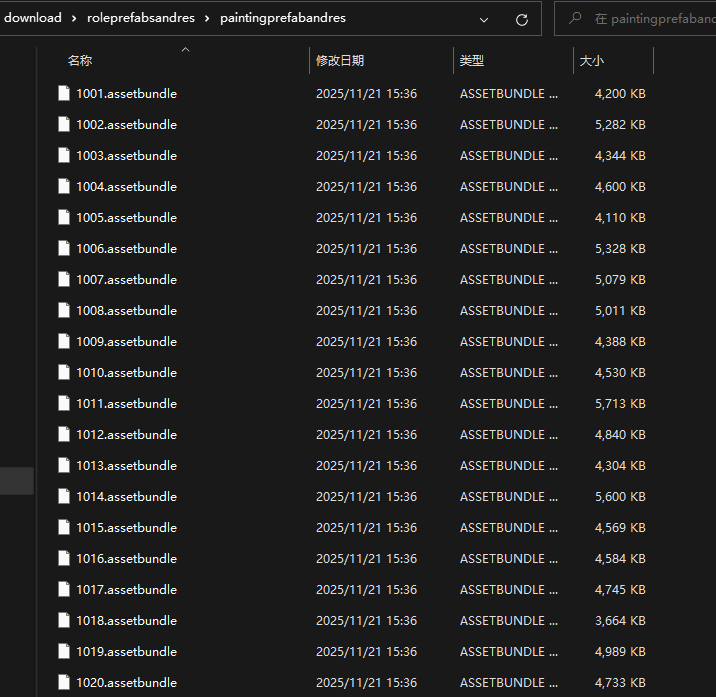Select file icon of 1003.assetbundle

click(64, 155)
